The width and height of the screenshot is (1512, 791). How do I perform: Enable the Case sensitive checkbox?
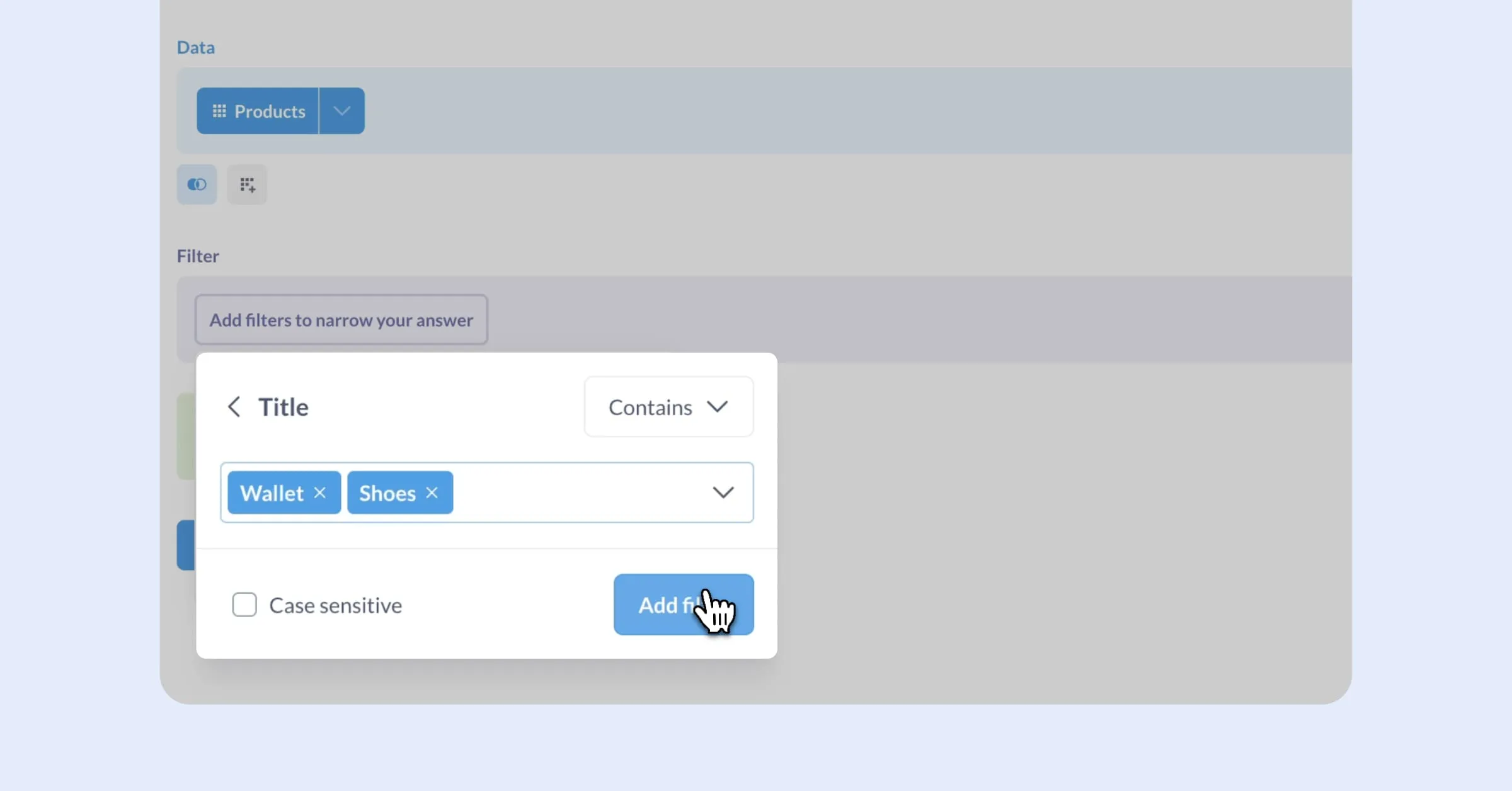point(244,605)
